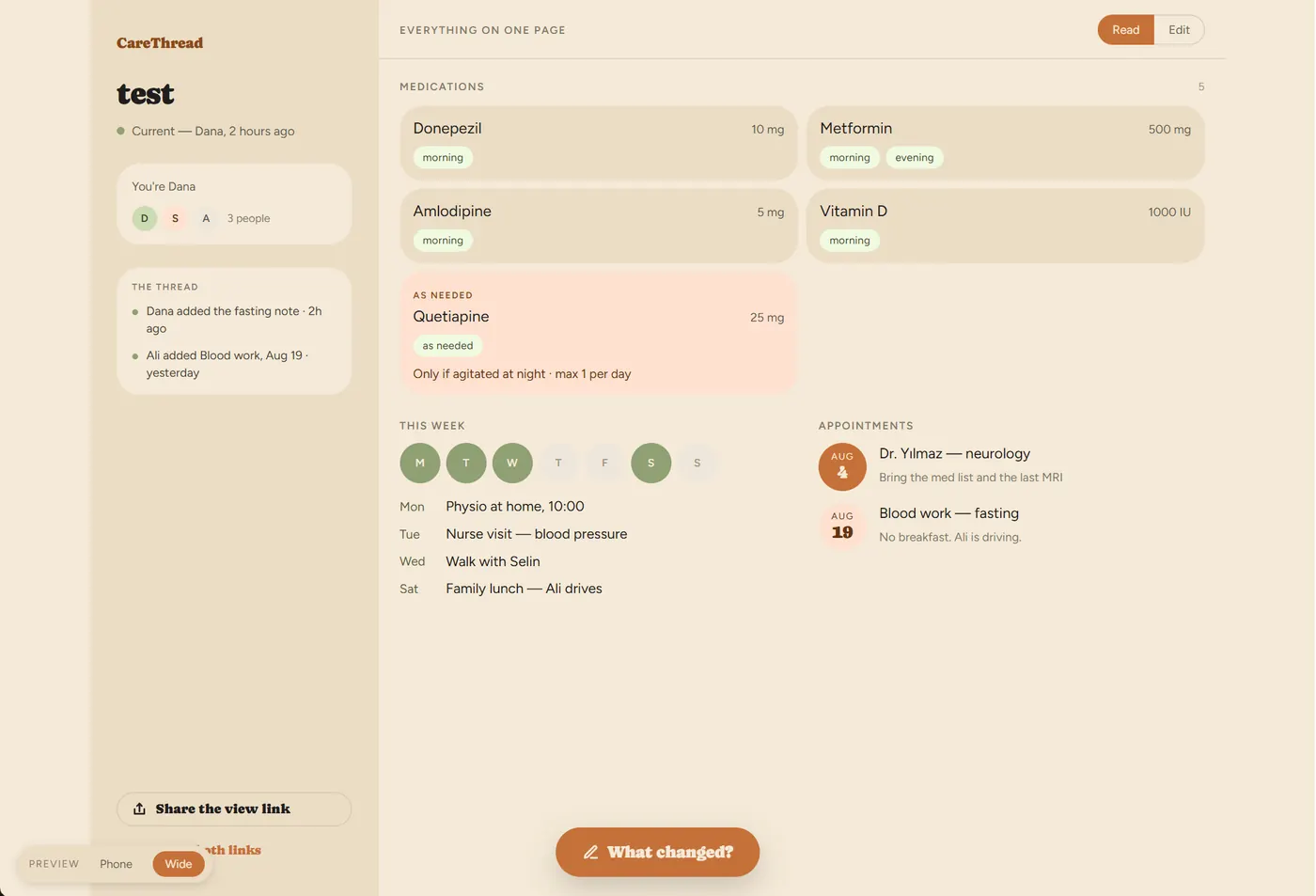Screen dimensions: 1316x896
Task: Open the Aug 19 appointment date badge
Action: (x=842, y=526)
